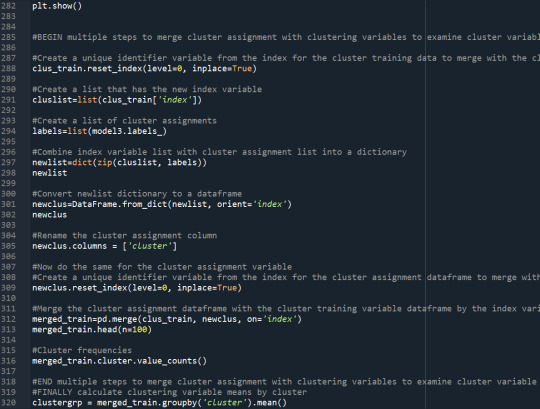Click the comment "#Create a list of cluster assignments"
Screen dimensions: 540x409
click(124, 121)
